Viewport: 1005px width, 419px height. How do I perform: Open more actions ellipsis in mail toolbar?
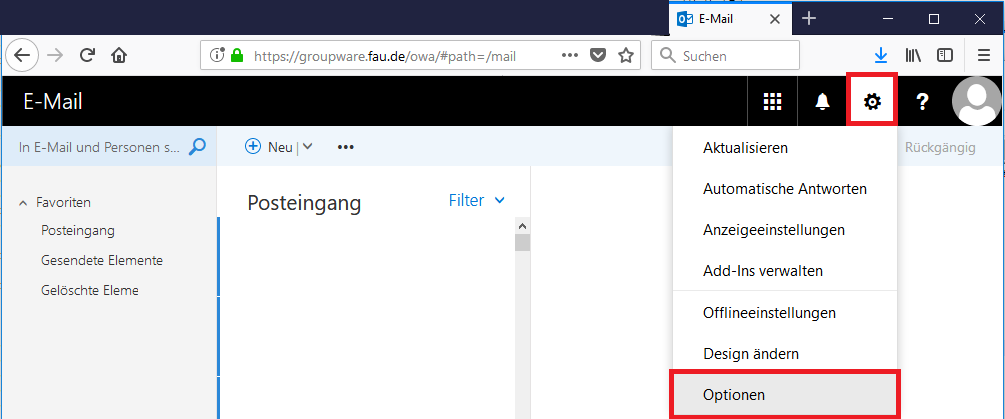click(346, 147)
